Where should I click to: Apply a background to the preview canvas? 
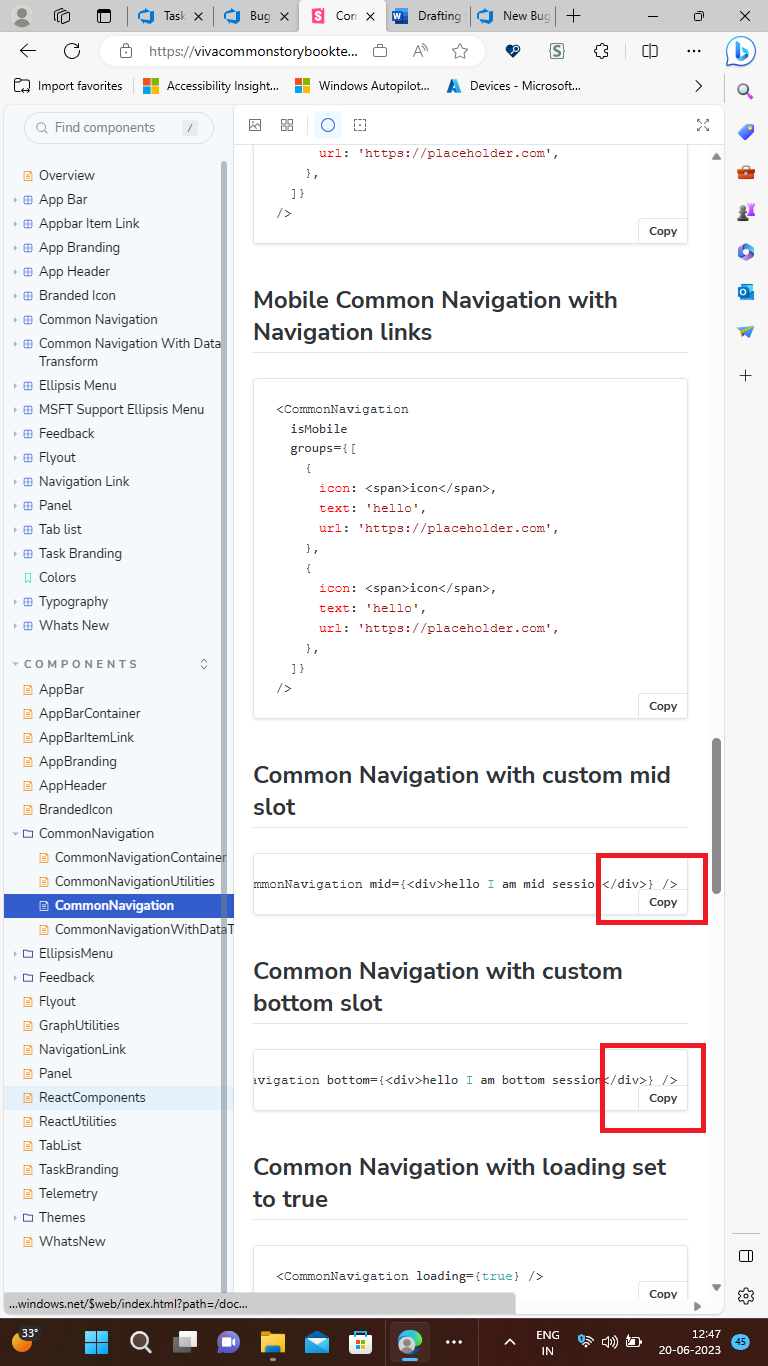tap(255, 125)
